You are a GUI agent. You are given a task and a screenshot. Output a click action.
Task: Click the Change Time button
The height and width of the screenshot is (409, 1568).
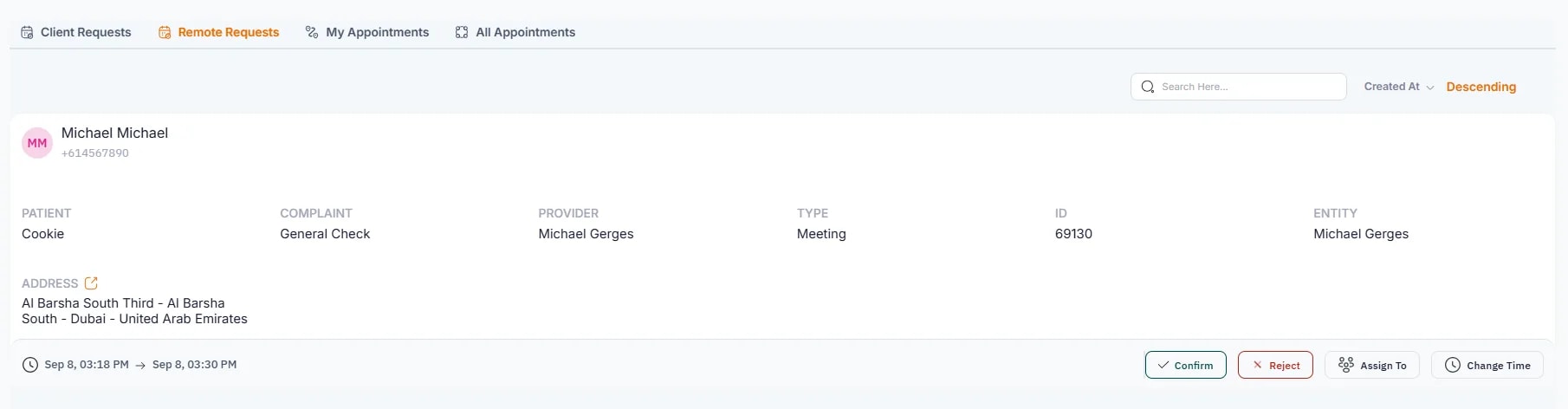[x=1487, y=365]
